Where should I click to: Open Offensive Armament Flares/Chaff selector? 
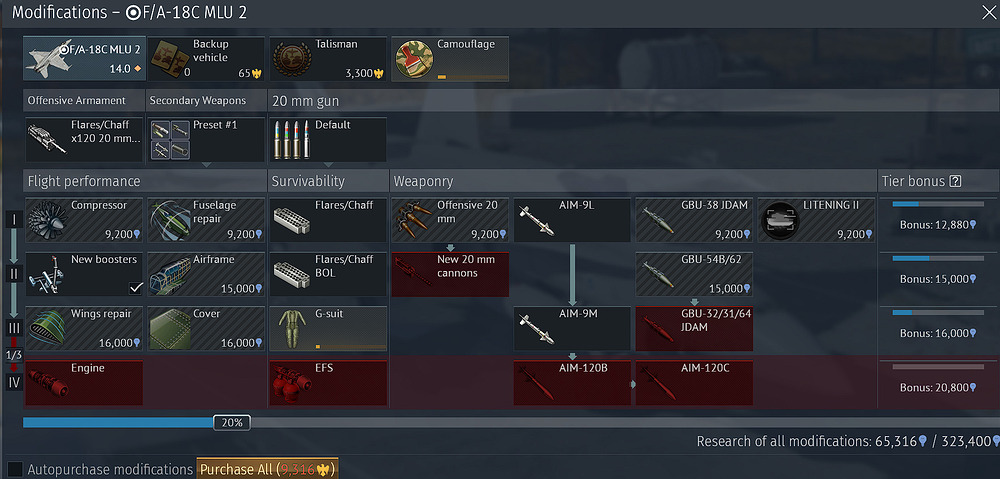(84, 140)
